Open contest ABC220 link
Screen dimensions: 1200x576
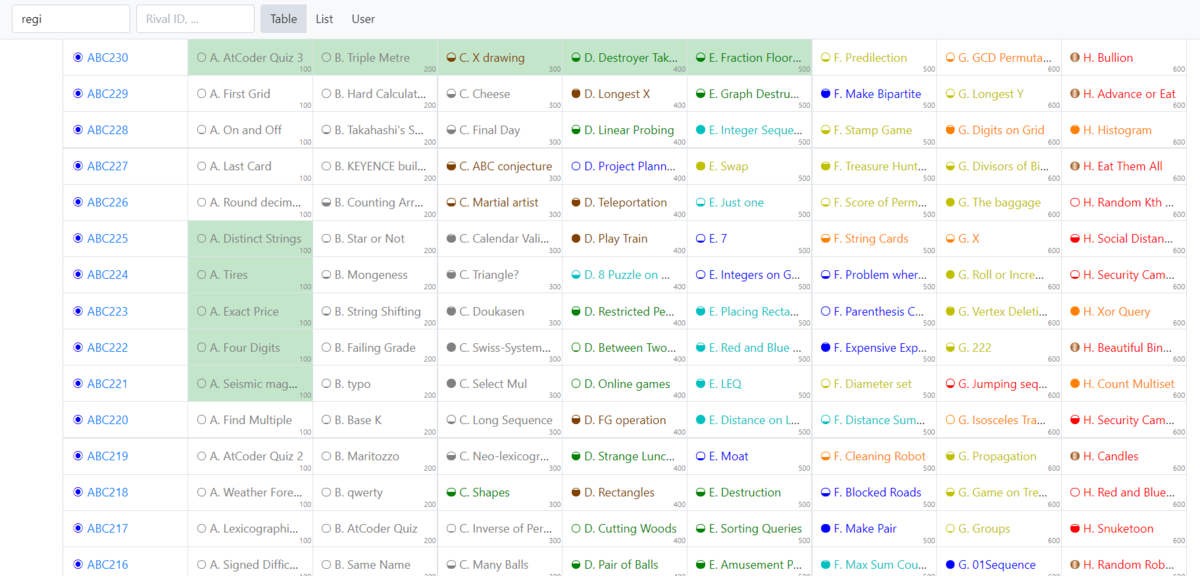(107, 420)
